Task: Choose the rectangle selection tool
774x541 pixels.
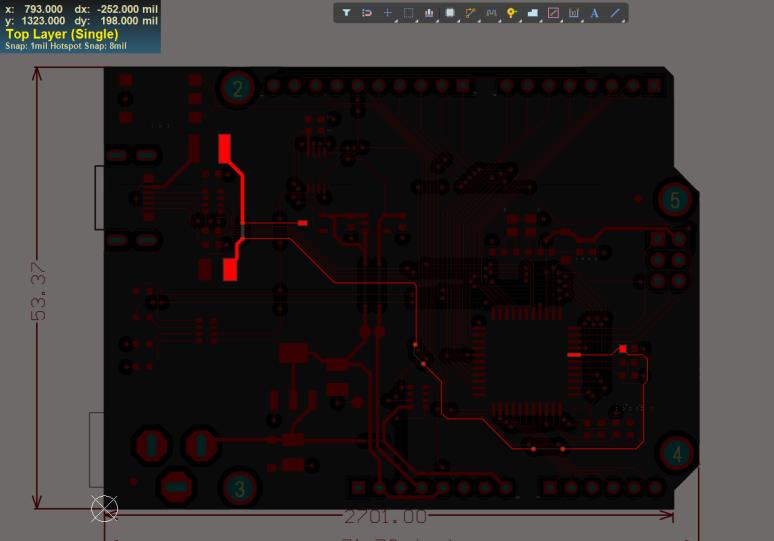Action: 408,13
